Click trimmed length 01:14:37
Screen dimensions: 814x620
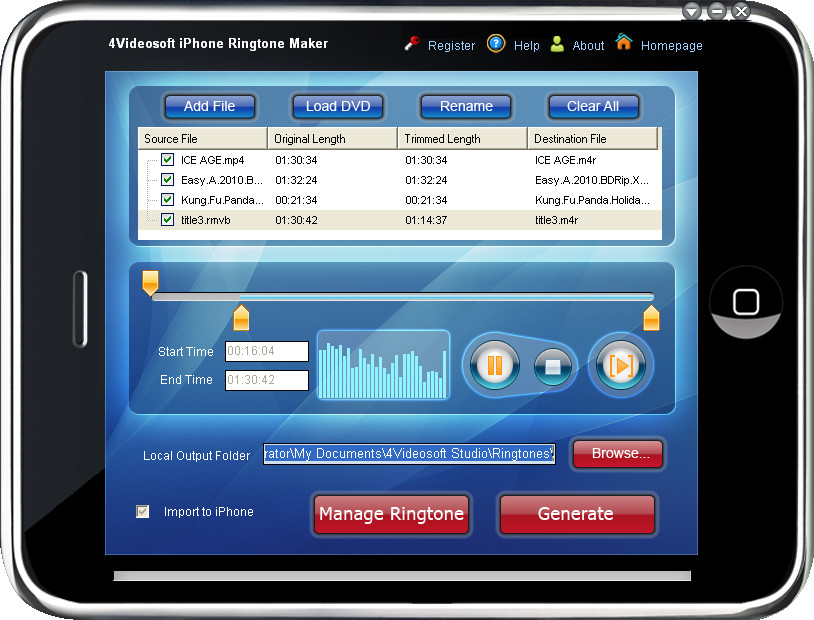(x=426, y=220)
